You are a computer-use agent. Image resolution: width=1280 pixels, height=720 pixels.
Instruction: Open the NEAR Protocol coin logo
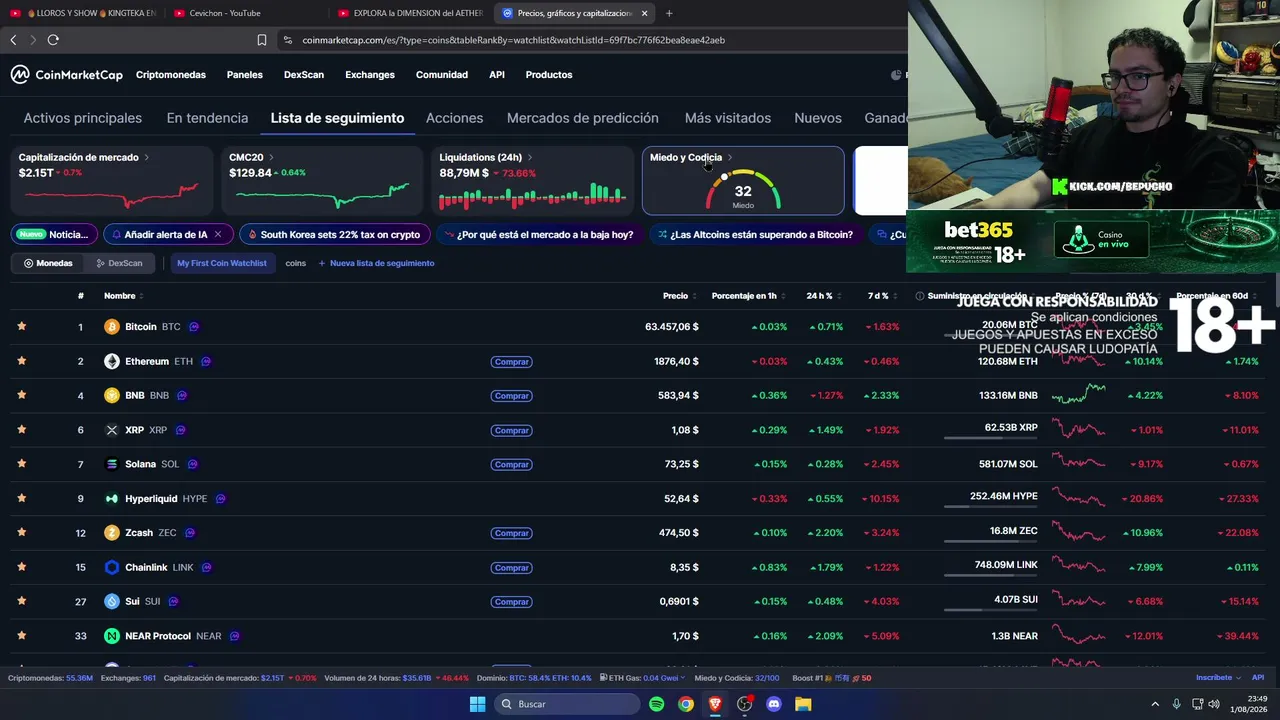(112, 636)
